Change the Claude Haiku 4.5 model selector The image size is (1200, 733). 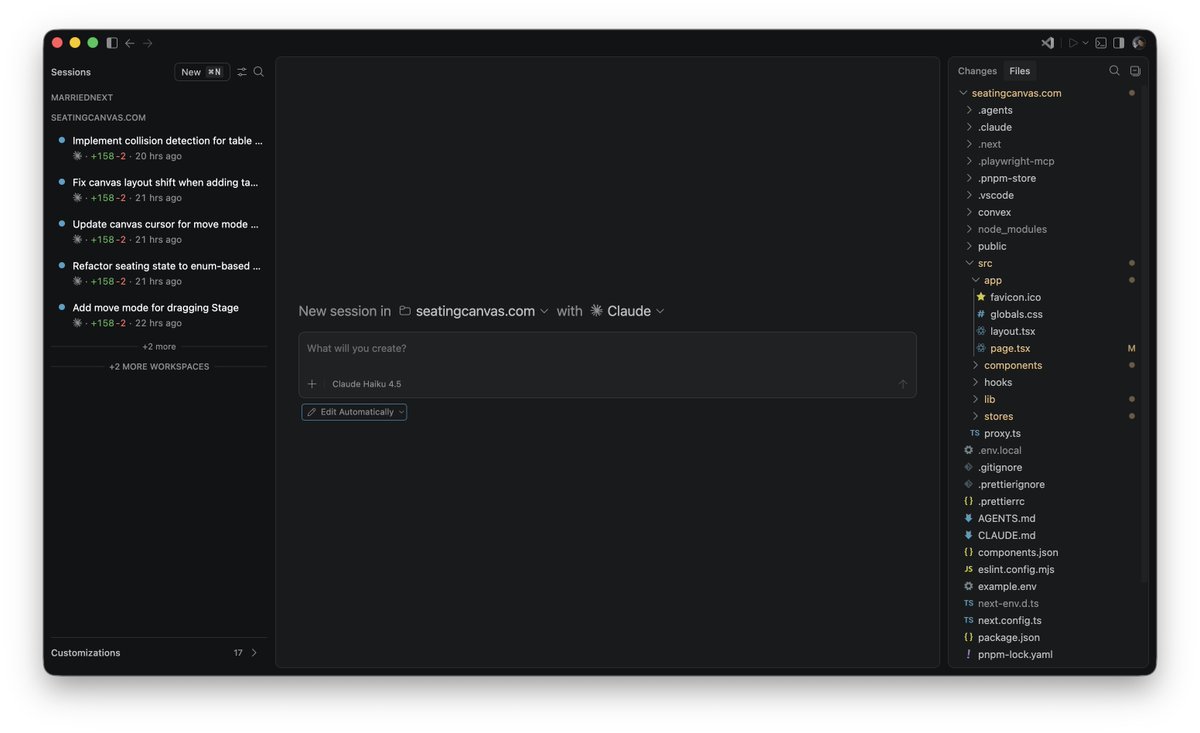coord(367,384)
